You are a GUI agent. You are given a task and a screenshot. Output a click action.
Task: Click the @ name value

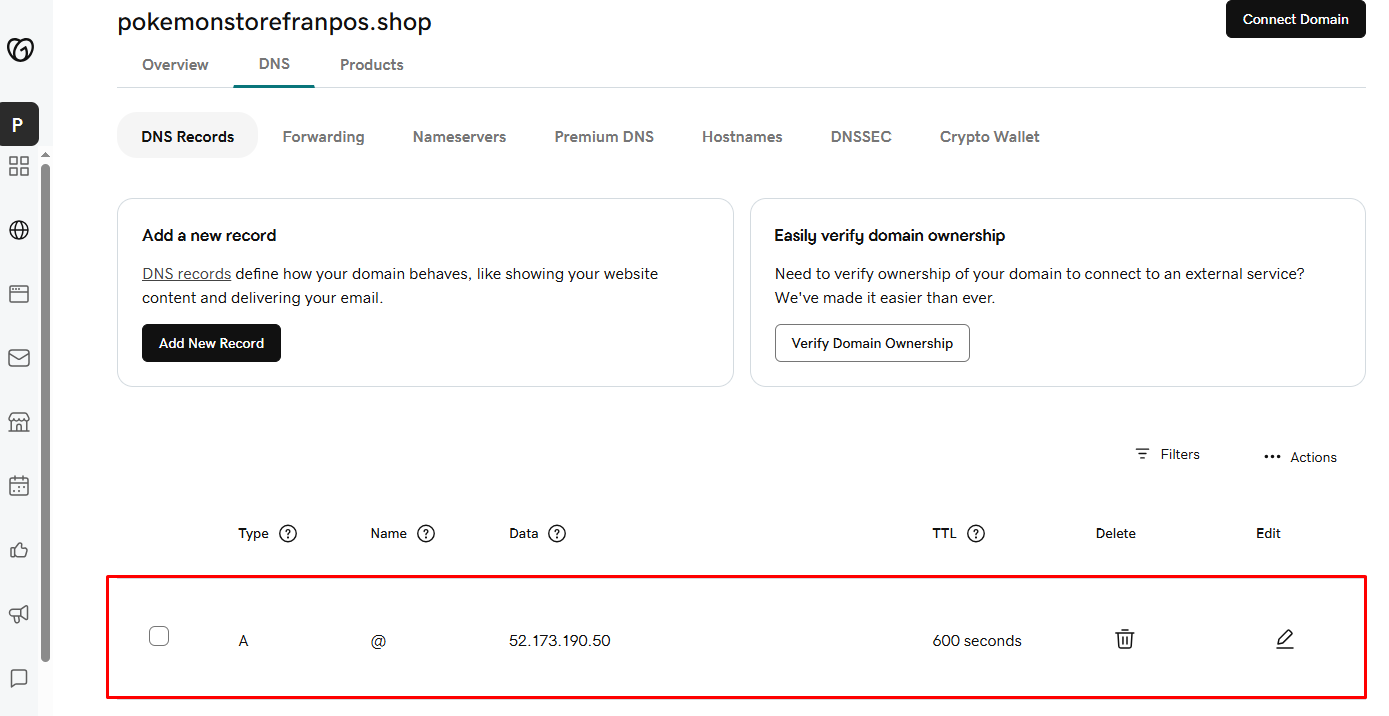[x=378, y=641]
